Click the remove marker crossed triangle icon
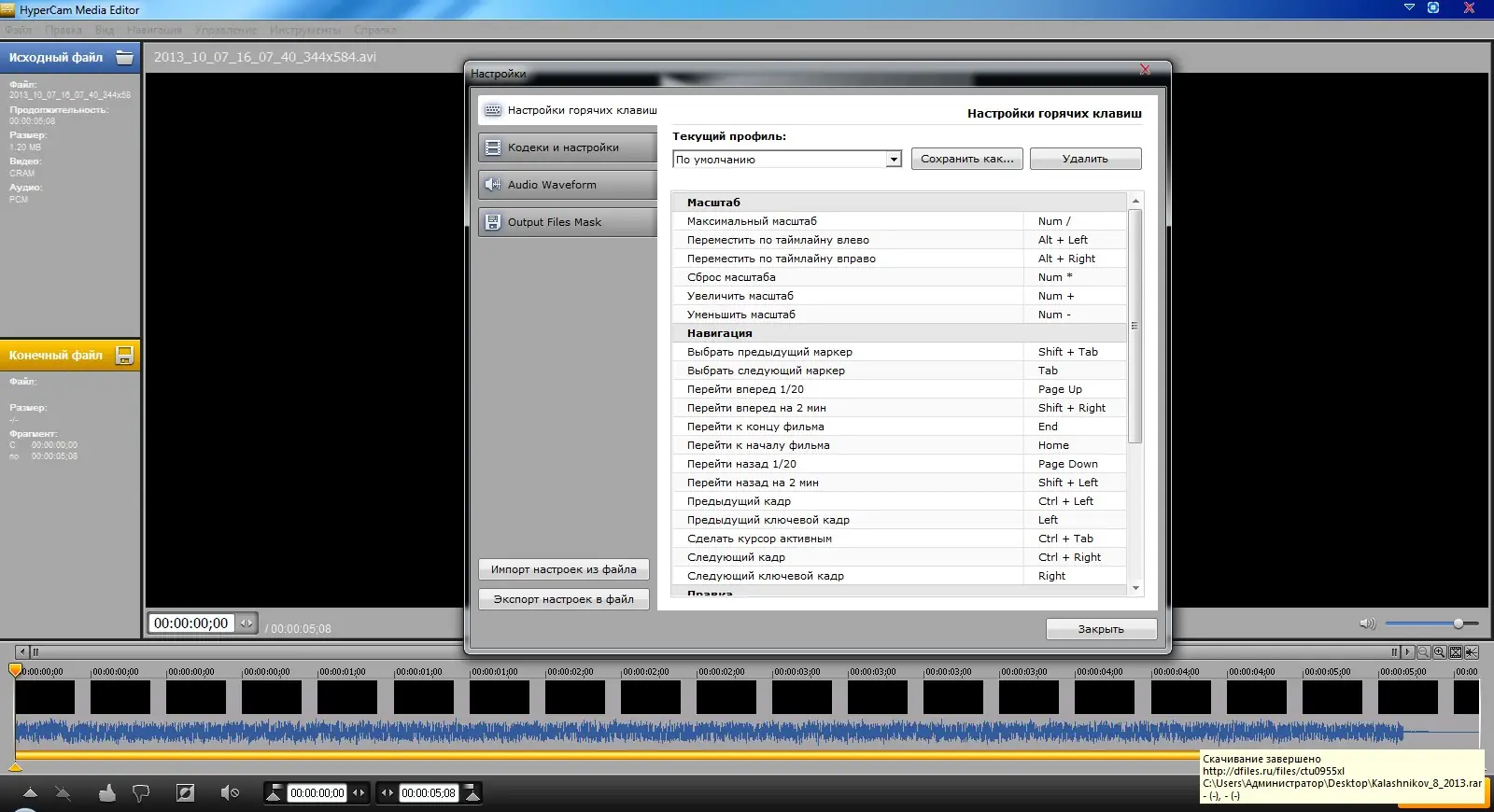The height and width of the screenshot is (812, 1494). [63, 793]
